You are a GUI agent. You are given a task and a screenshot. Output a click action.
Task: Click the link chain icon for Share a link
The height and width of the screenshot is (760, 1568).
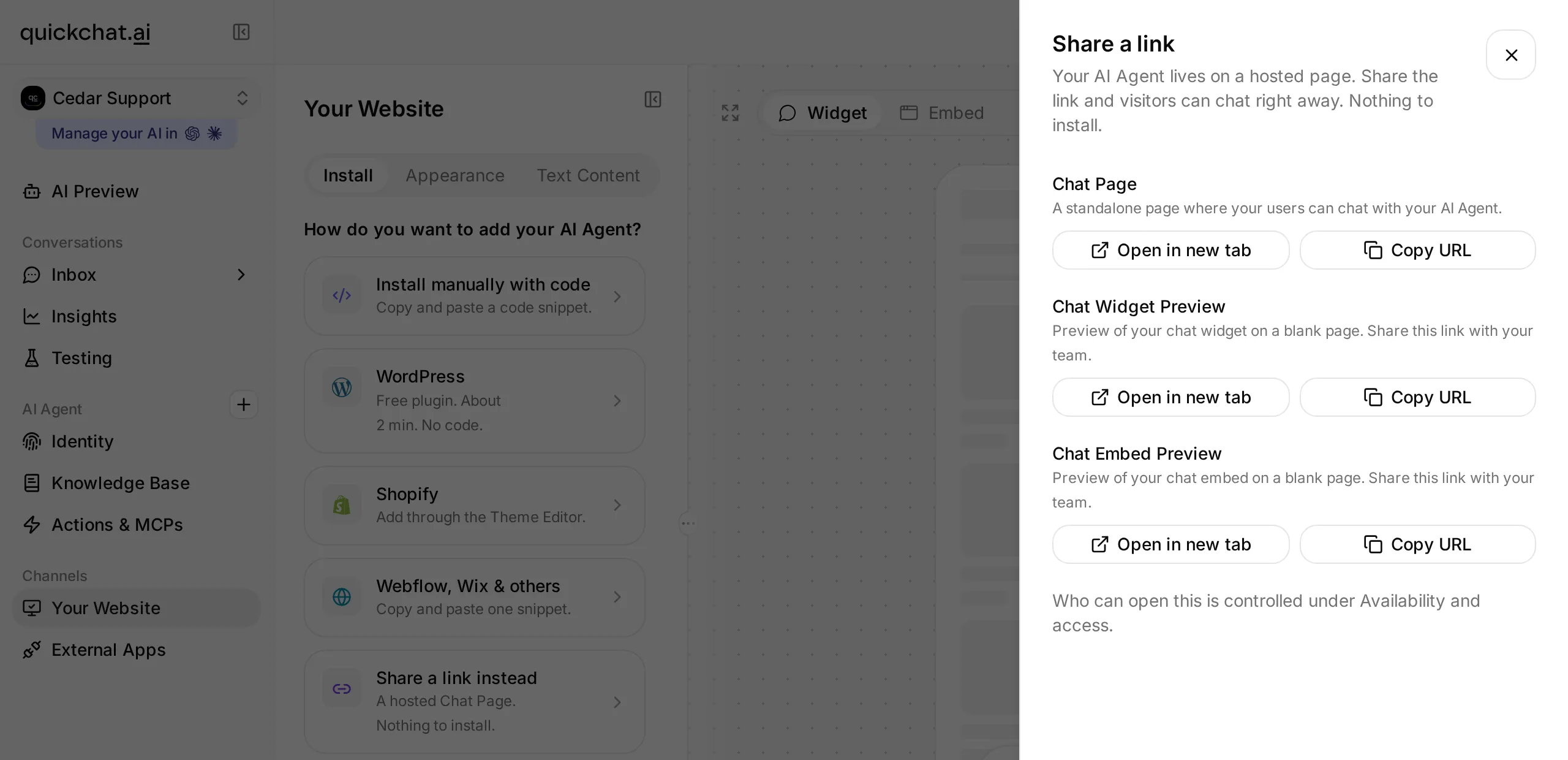click(x=342, y=689)
